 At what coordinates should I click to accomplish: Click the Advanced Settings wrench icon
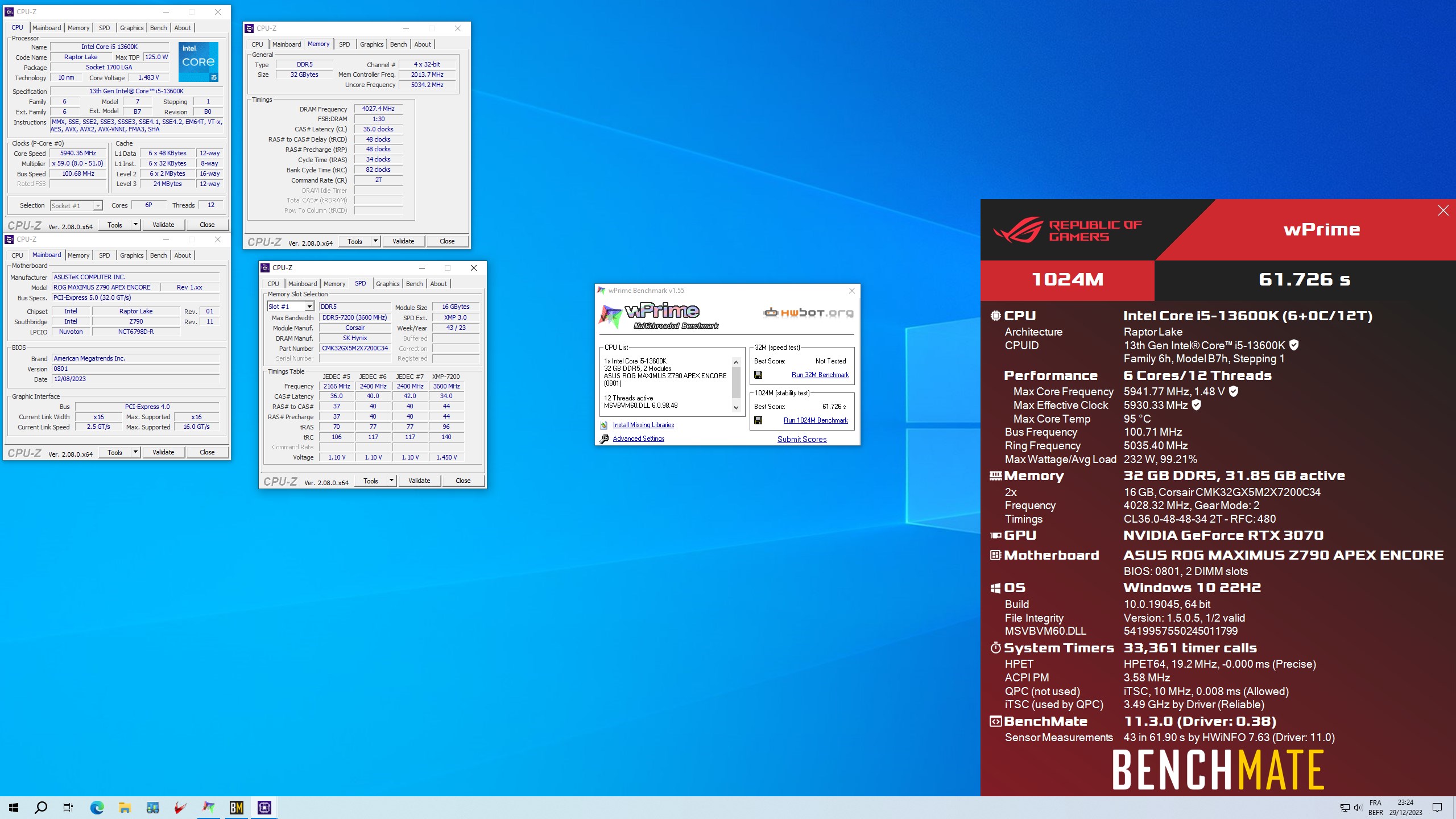click(x=604, y=439)
